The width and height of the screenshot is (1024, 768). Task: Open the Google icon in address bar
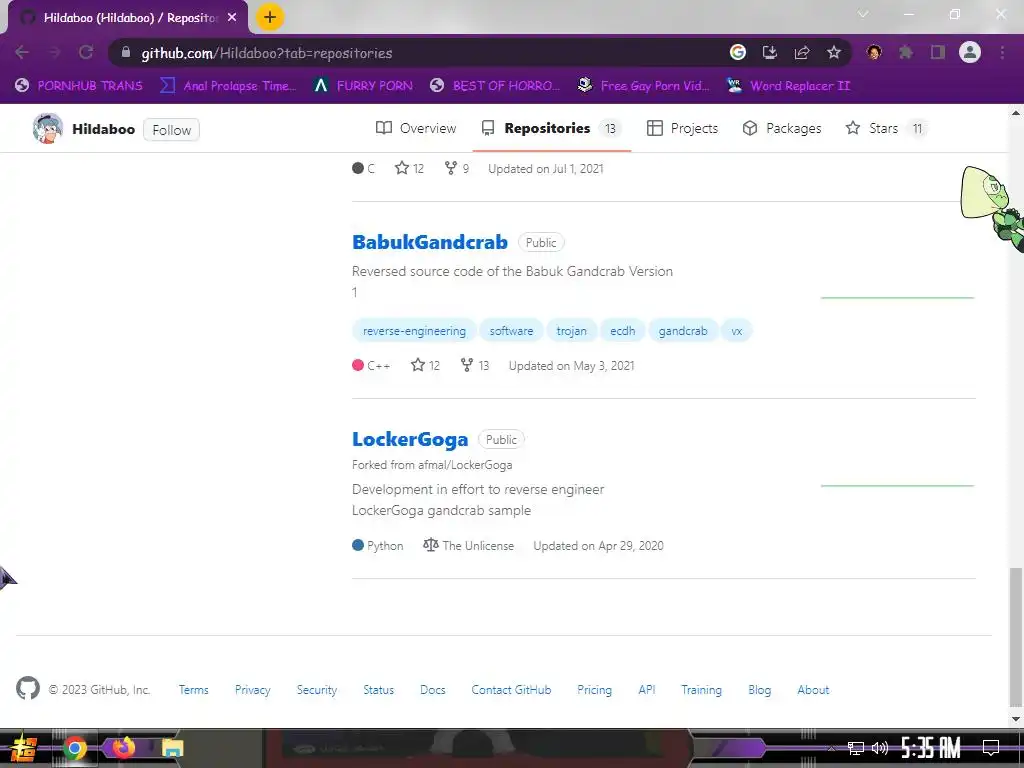(737, 52)
